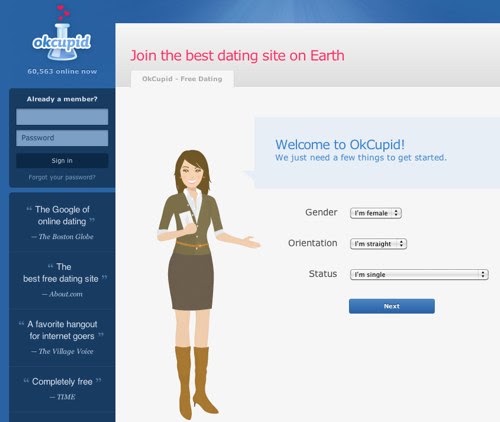500x422 pixels.
Task: Click the Sign in button
Action: pos(62,161)
